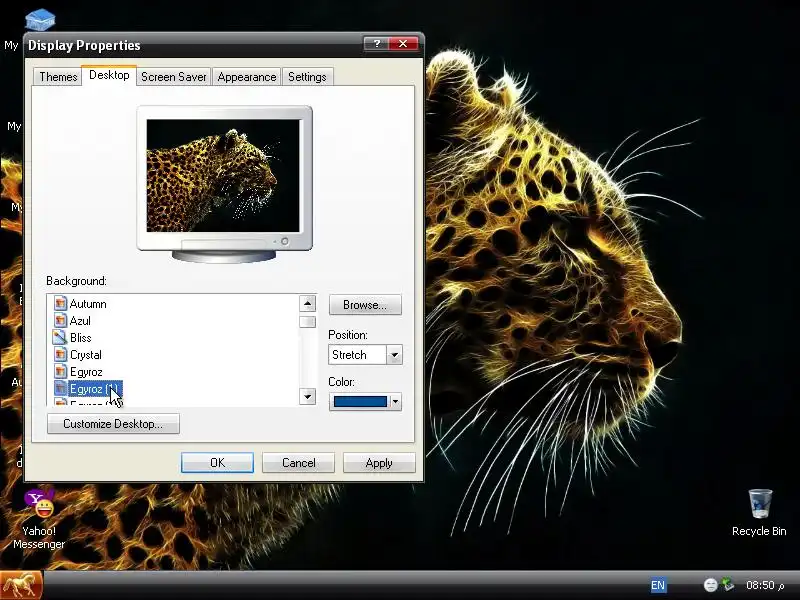Open the Color dropdown arrow
This screenshot has width=800, height=600.
395,402
